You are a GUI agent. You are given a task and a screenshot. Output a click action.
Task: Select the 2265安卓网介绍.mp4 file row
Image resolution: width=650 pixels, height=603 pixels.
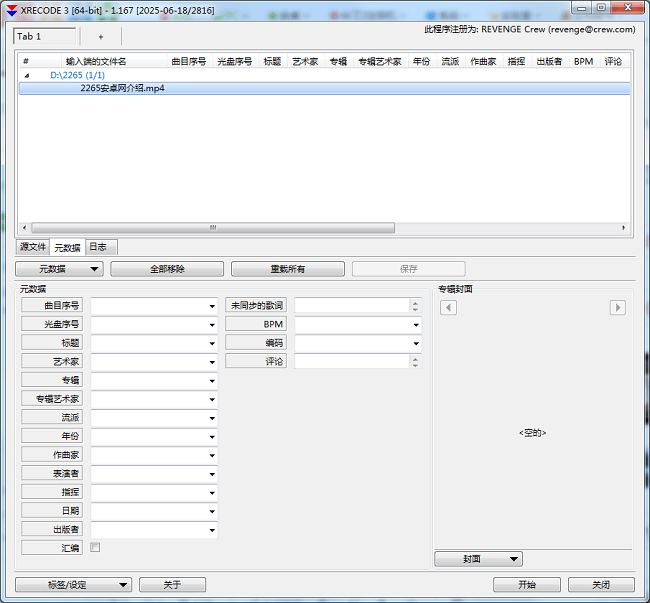click(x=122, y=88)
